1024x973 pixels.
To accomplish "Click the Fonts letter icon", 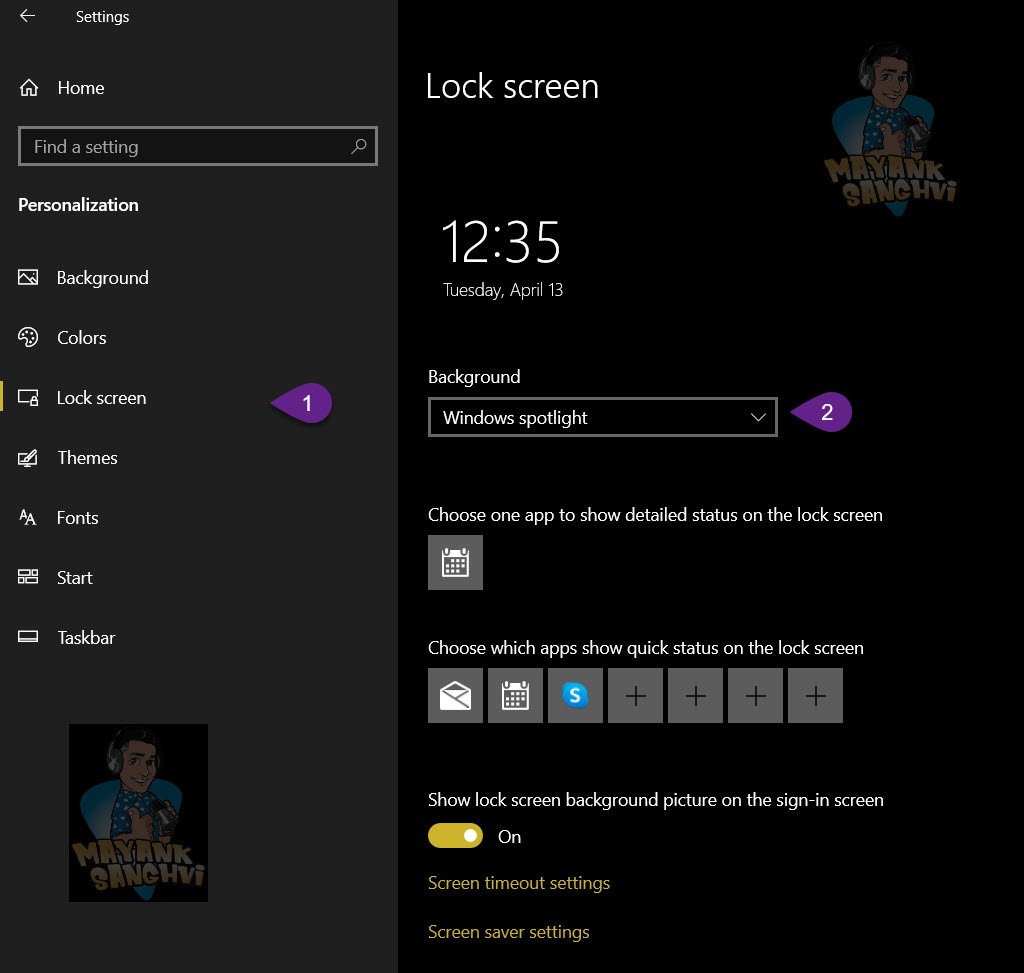I will (x=28, y=518).
